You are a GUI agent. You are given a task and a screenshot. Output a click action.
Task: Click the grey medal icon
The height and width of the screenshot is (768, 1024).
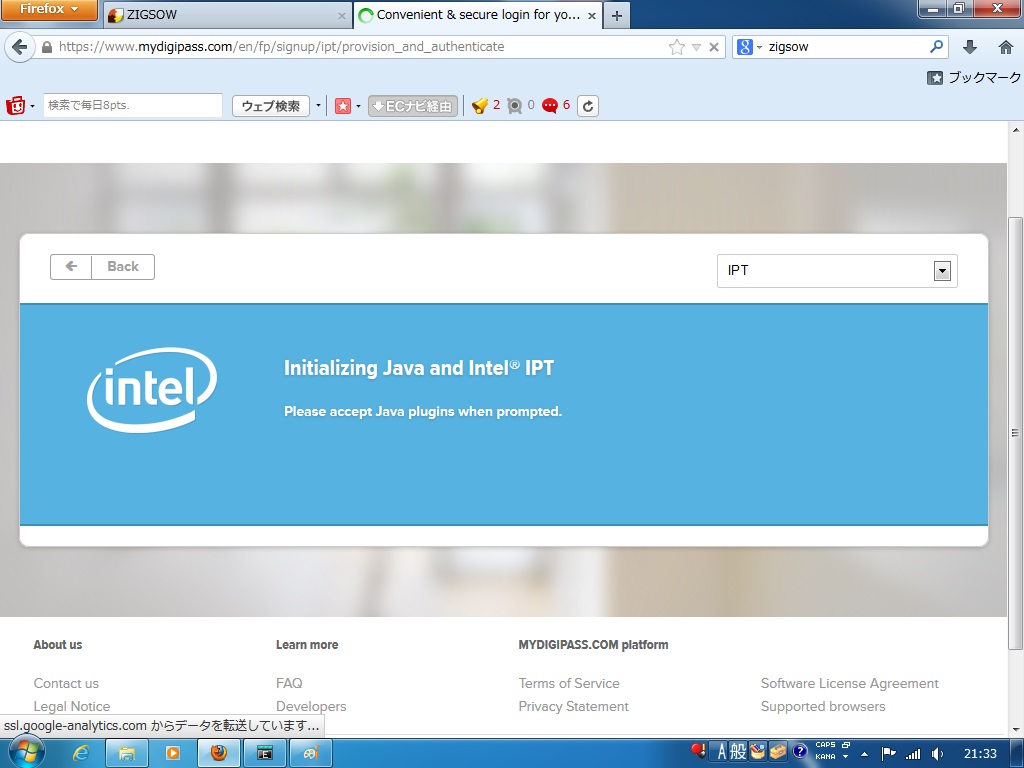click(515, 105)
